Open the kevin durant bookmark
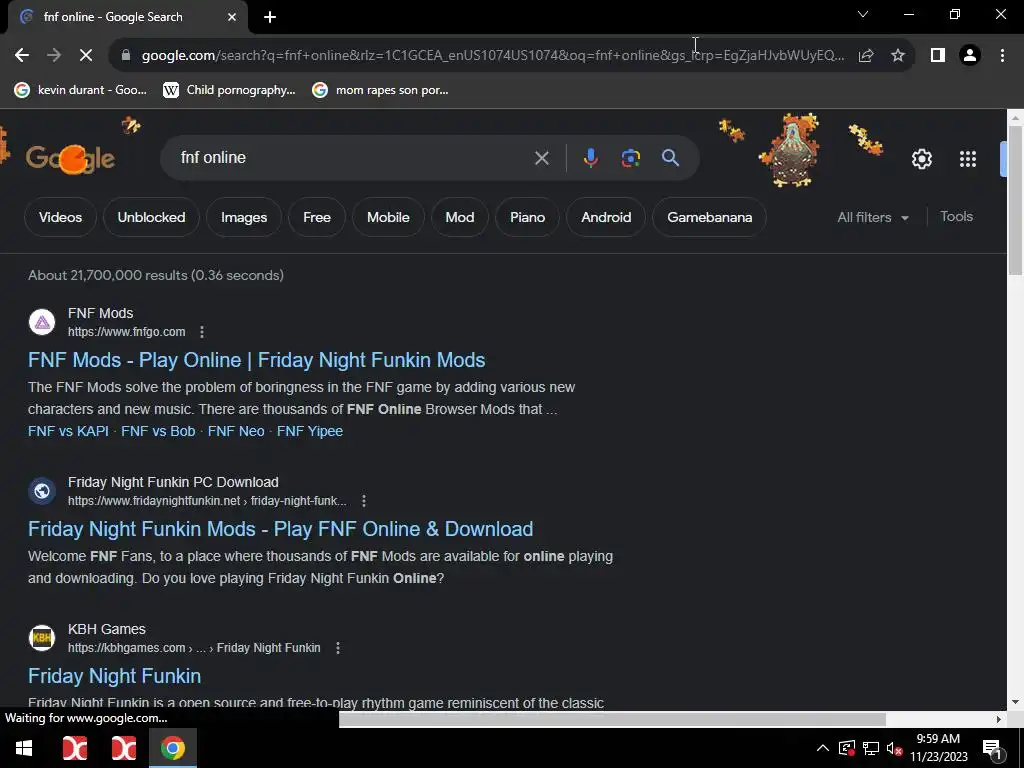 pos(81,90)
